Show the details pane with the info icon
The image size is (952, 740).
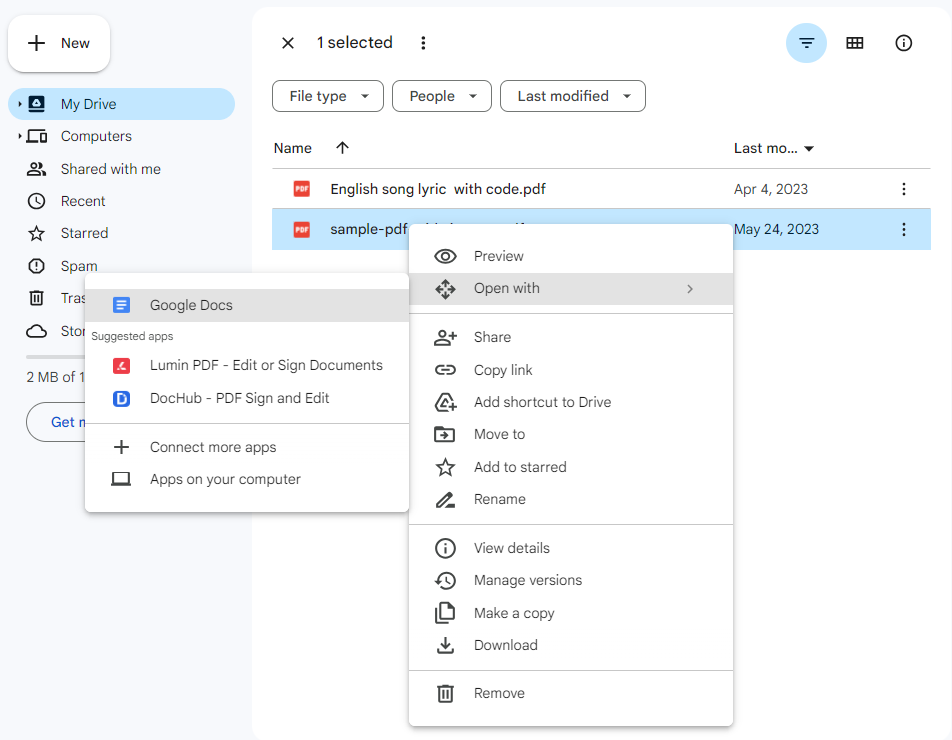pyautogui.click(x=903, y=43)
